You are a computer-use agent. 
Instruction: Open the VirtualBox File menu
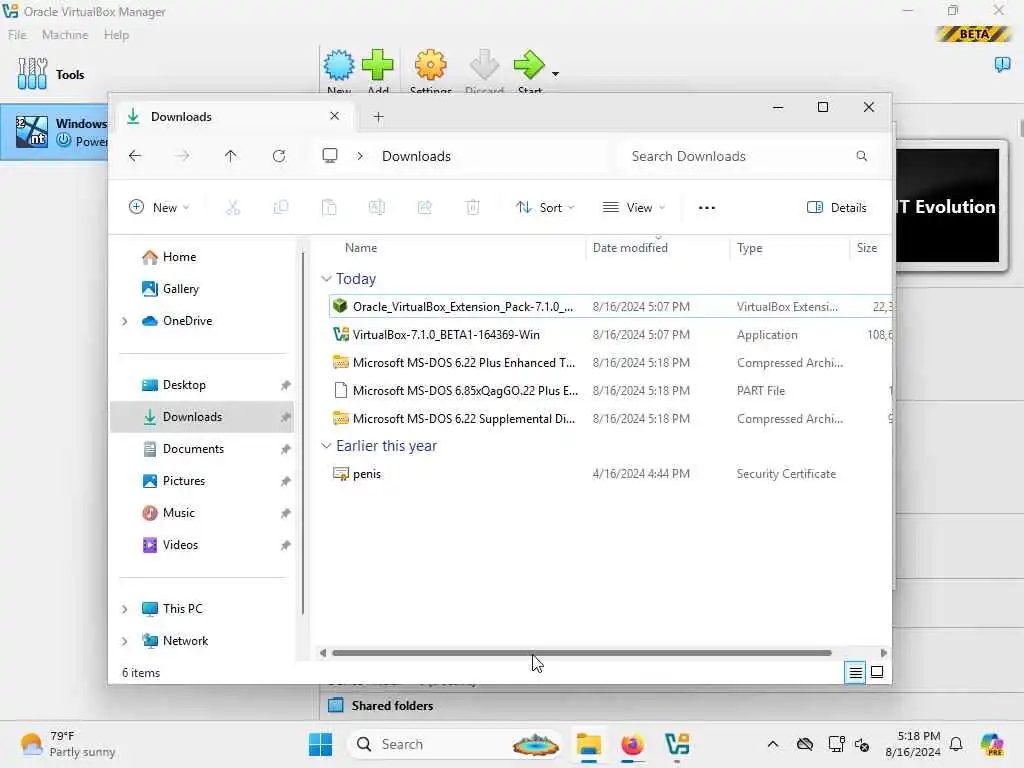[17, 35]
